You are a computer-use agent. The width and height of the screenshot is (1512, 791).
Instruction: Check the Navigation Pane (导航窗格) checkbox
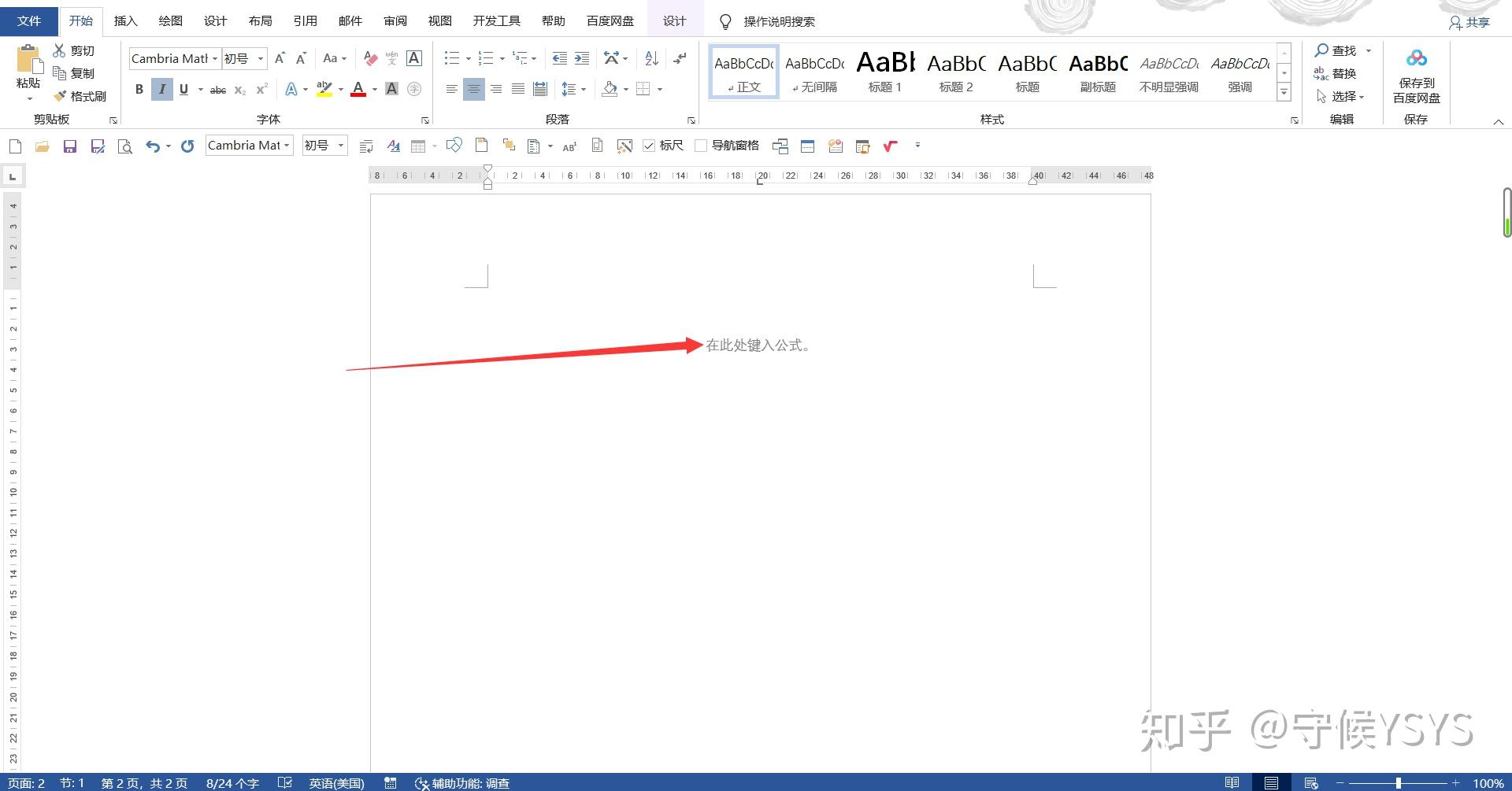pos(701,146)
